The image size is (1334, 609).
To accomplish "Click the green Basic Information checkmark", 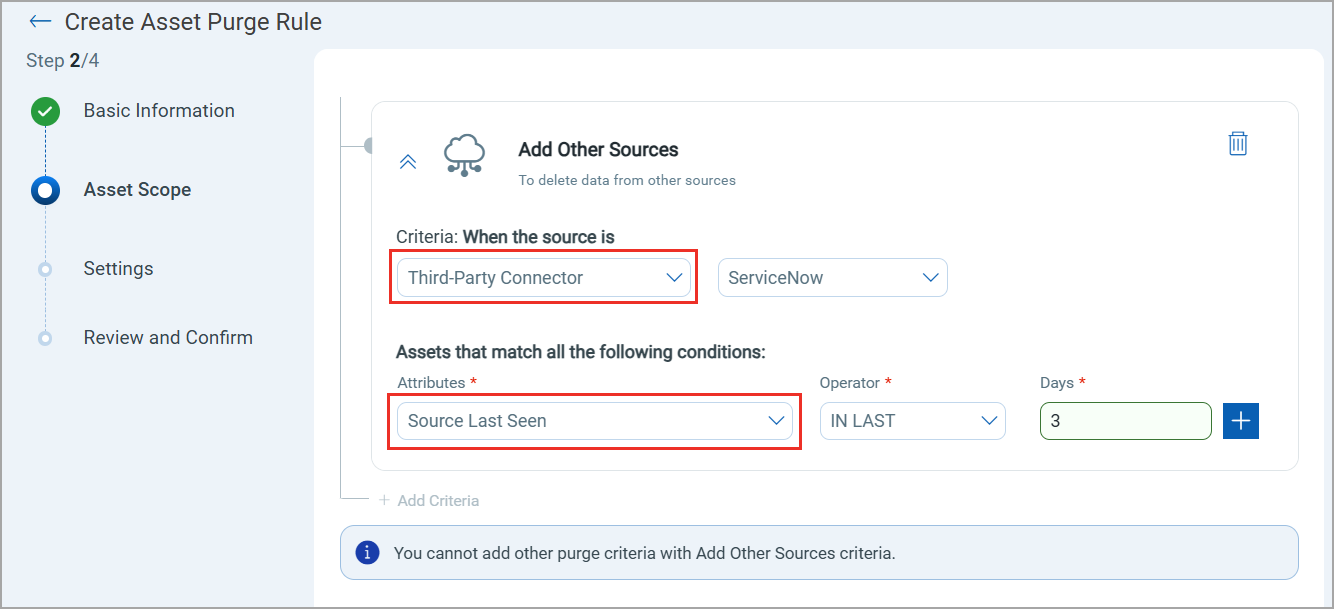I will coord(45,111).
